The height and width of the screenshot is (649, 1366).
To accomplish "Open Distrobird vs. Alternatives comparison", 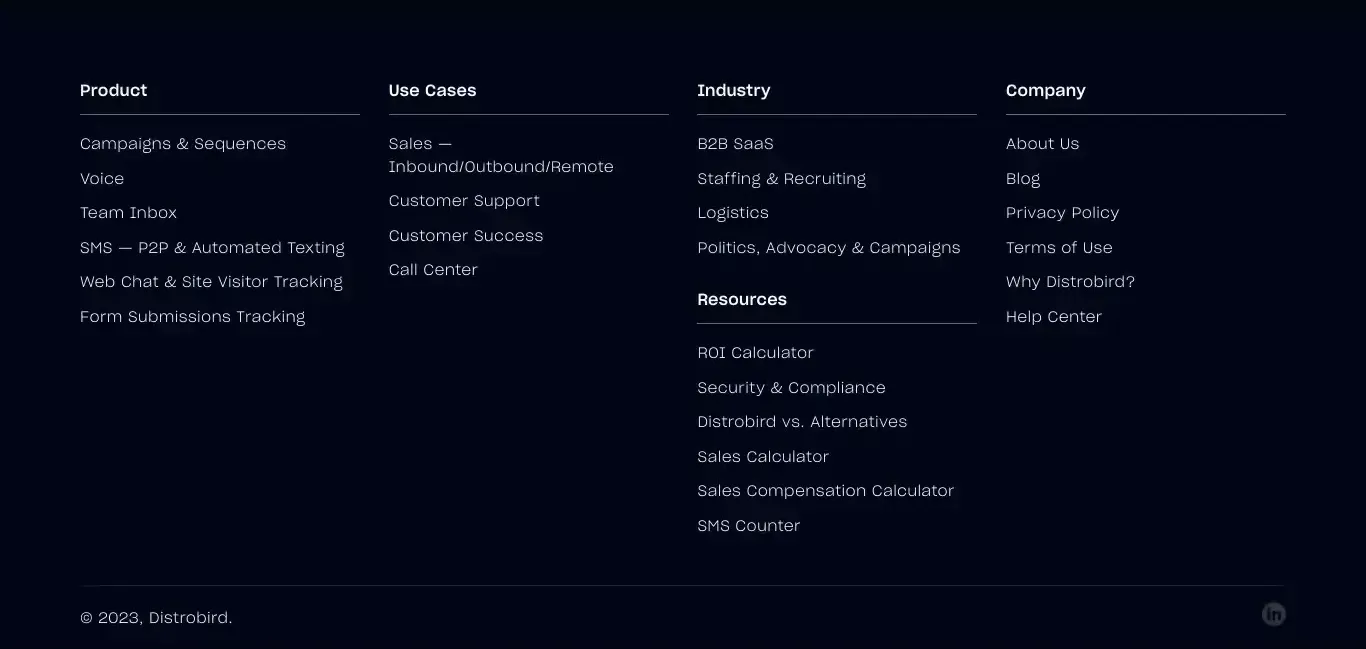I will (802, 422).
